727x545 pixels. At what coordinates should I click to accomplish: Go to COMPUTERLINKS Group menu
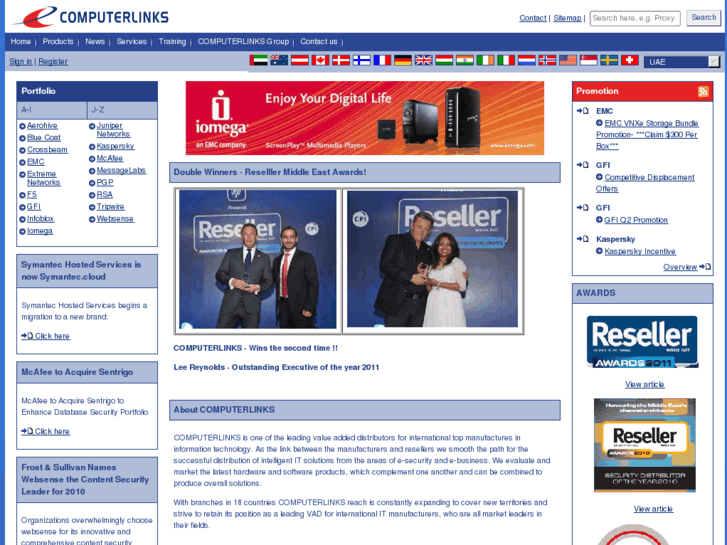point(243,42)
